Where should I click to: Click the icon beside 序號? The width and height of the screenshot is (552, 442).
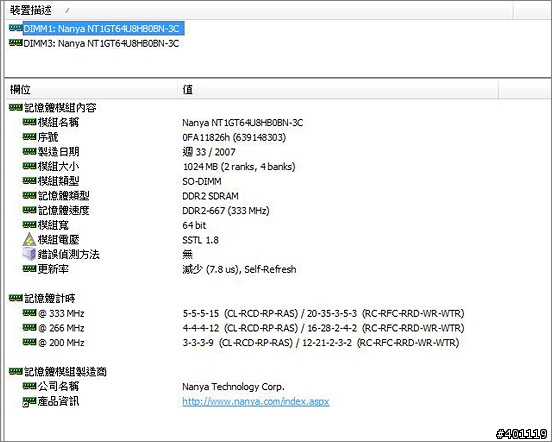point(30,137)
